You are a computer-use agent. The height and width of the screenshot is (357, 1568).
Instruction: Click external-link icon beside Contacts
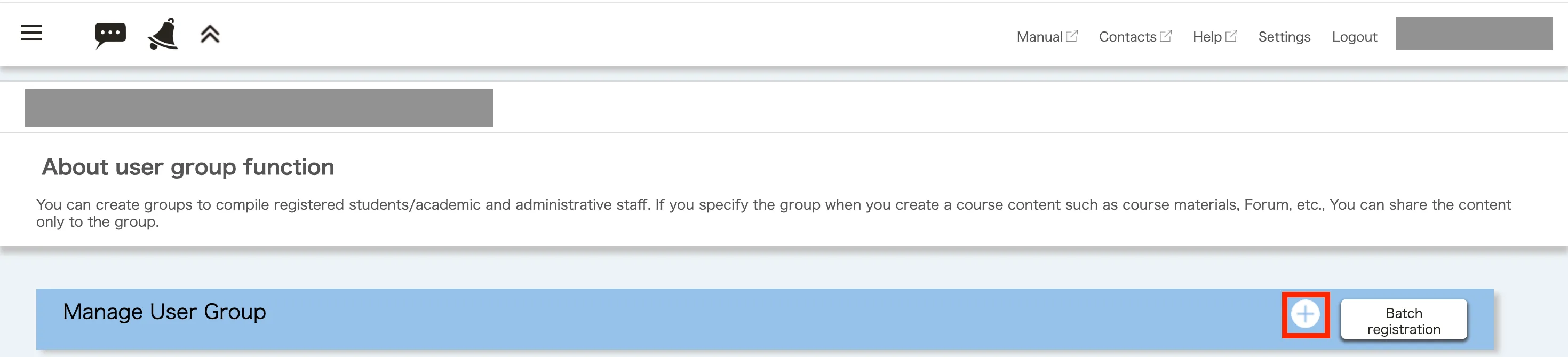pos(1166,36)
